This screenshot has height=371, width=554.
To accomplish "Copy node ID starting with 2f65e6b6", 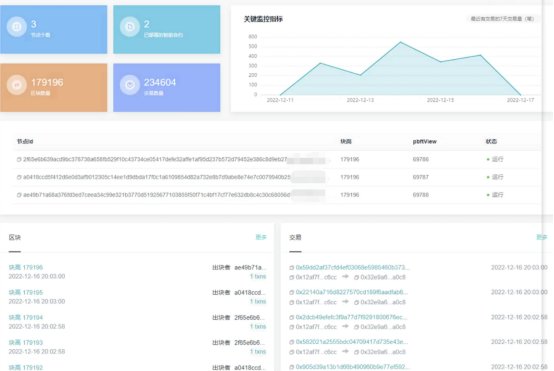I will click(x=19, y=160).
